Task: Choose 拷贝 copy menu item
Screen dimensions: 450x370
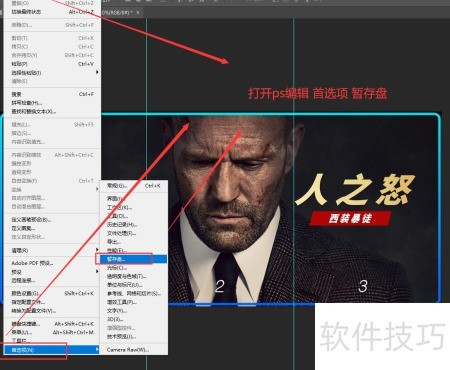Action: 52,47
